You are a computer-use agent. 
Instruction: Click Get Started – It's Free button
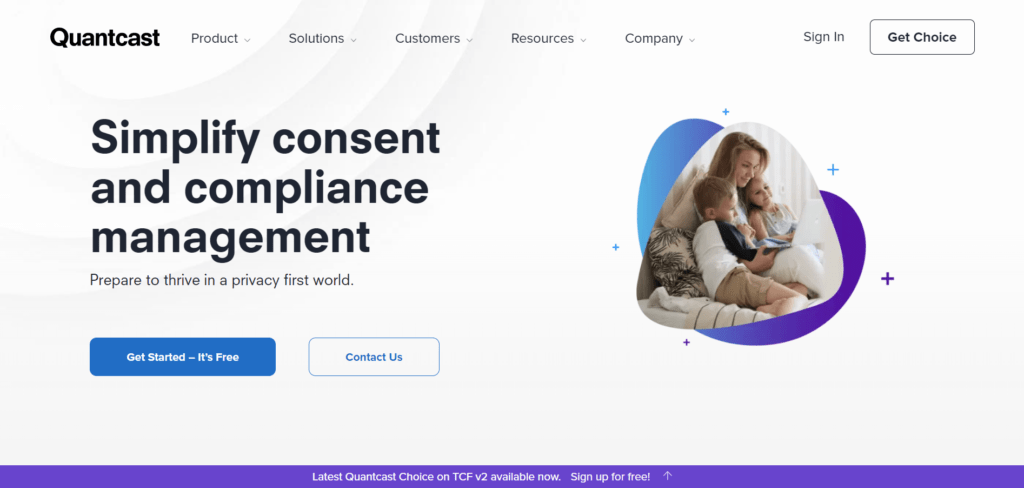[183, 357]
